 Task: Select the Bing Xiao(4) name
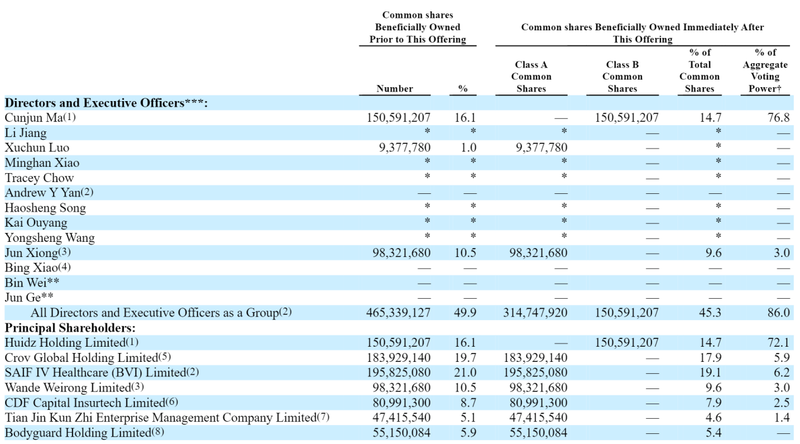coord(38,268)
